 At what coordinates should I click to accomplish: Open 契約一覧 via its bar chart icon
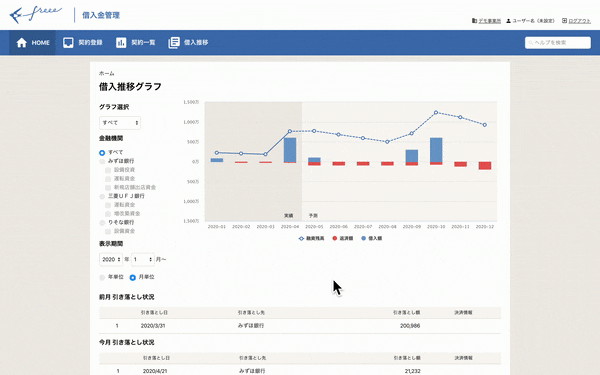tap(121, 42)
